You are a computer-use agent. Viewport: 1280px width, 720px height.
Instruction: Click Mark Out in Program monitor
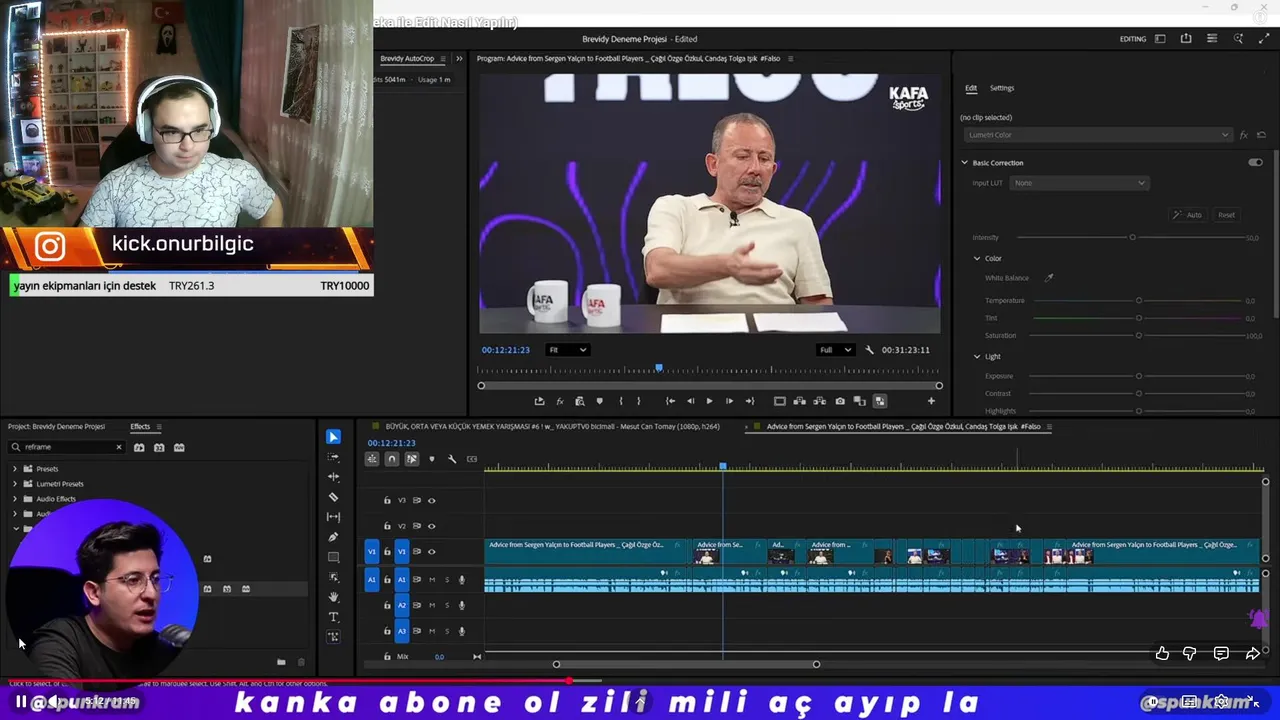pos(638,401)
